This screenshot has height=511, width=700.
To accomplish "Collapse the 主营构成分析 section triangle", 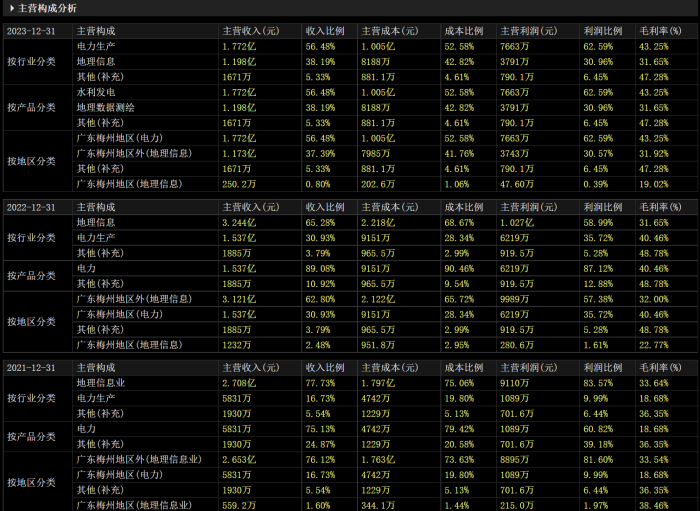I will [11, 8].
